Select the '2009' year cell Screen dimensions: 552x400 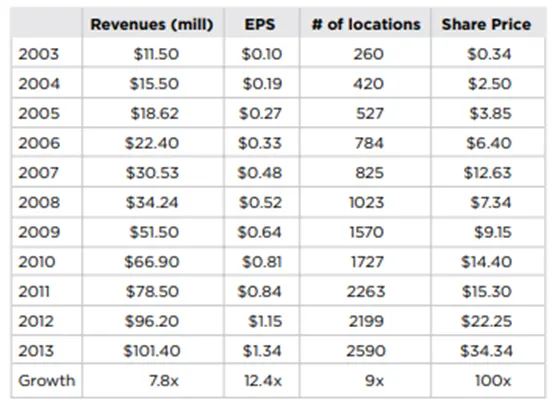39,232
